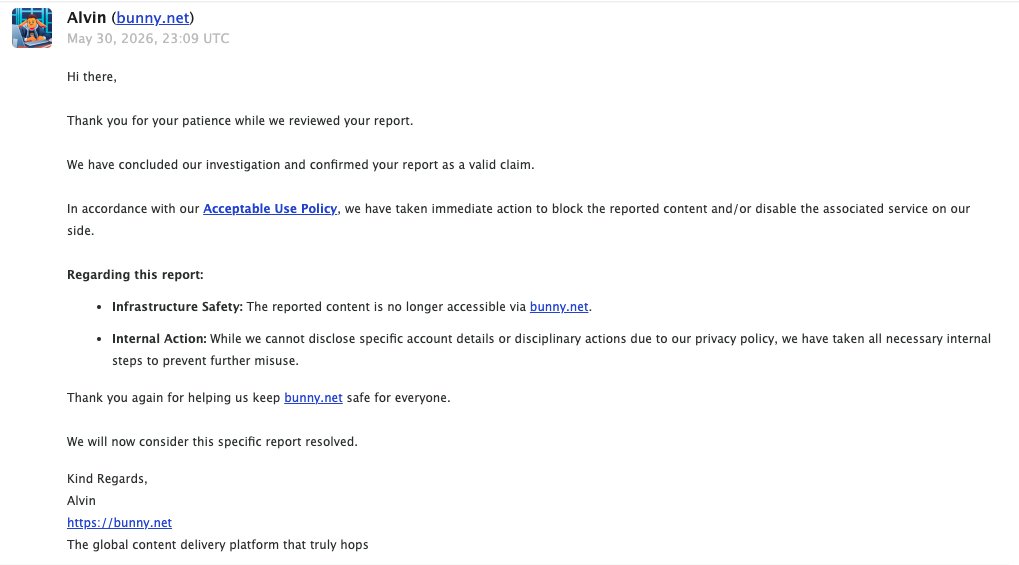Screen dimensions: 1019x565
Task: Open bunny.net link beside Alvin's name
Action: click(x=153, y=18)
